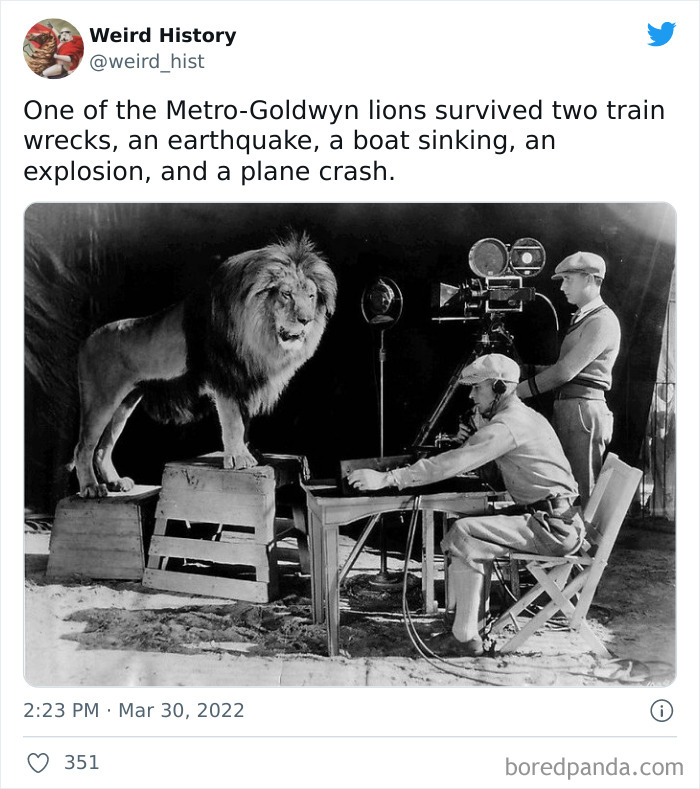700x789 pixels.
Task: Click the word 'earthquake' in the tweet
Action: (243, 141)
